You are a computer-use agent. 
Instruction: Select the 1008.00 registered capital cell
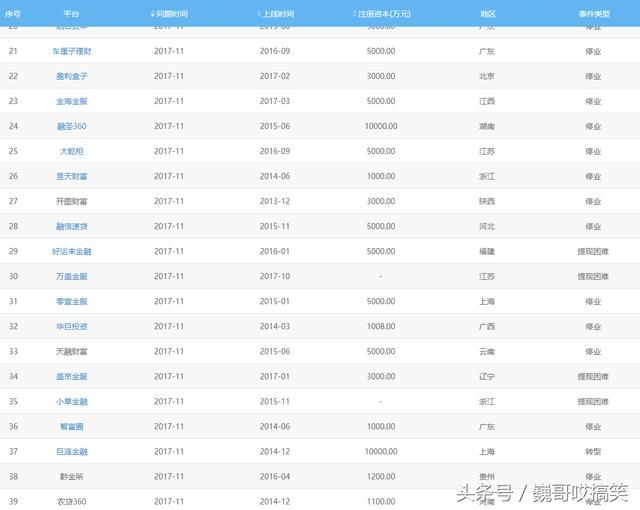tap(381, 326)
